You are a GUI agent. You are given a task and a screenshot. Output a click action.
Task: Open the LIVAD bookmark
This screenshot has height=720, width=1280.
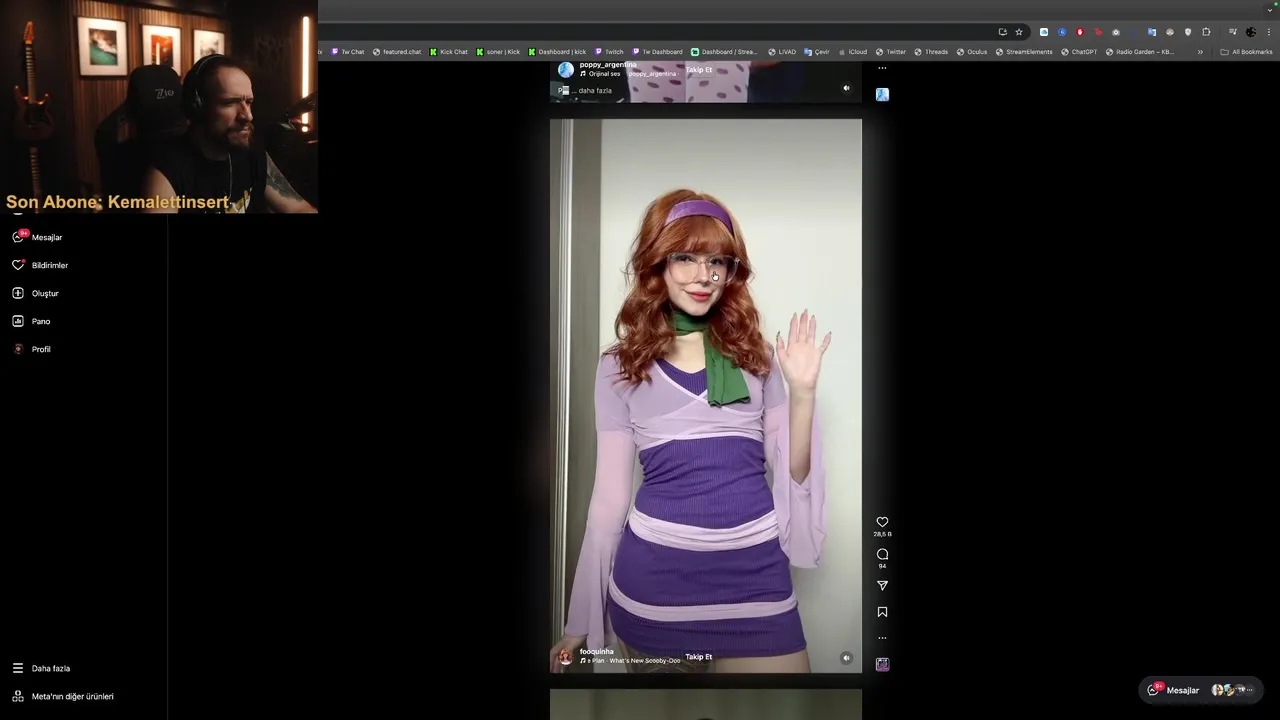coord(782,52)
